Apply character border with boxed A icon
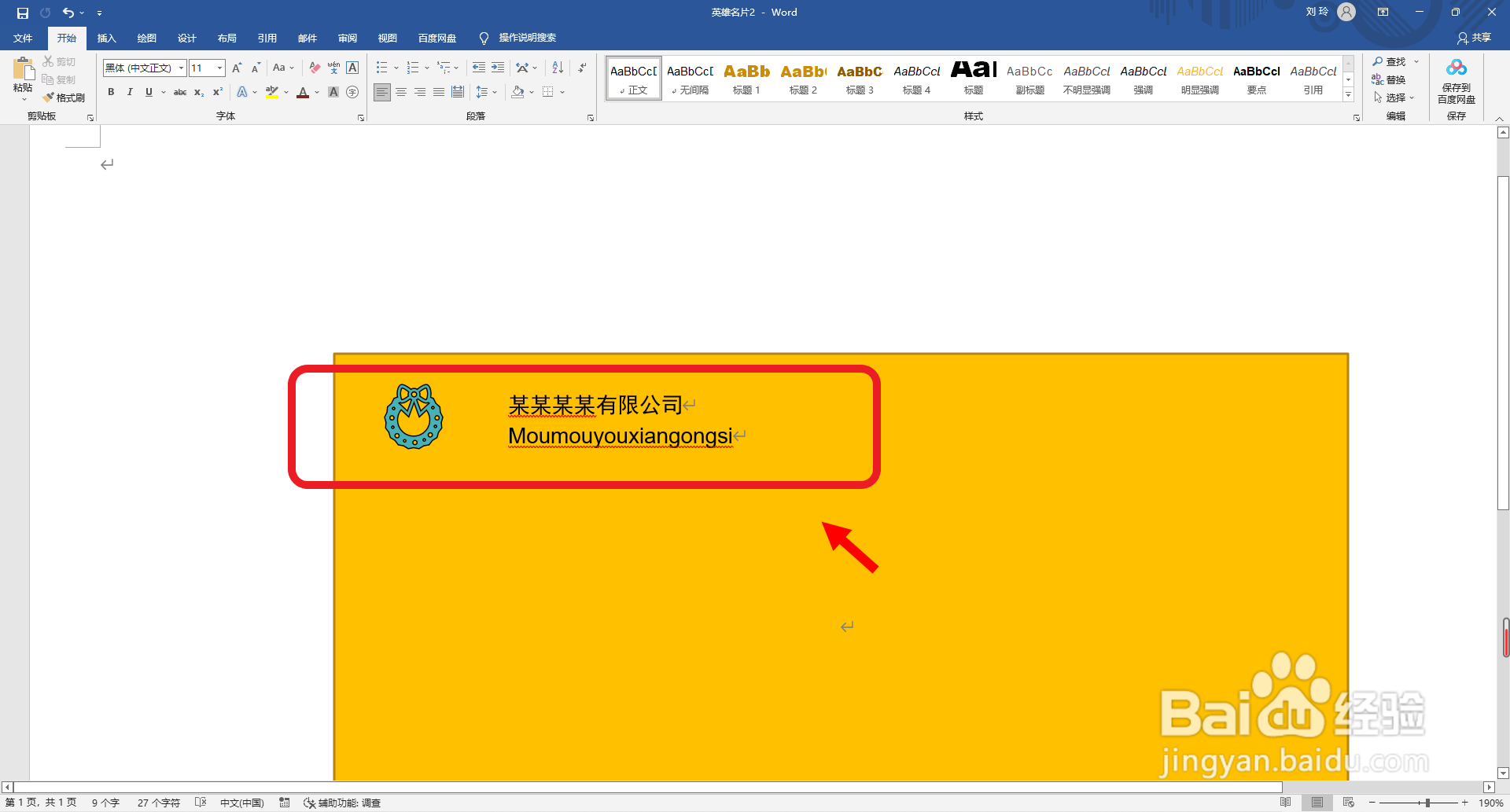1510x812 pixels. [x=352, y=68]
